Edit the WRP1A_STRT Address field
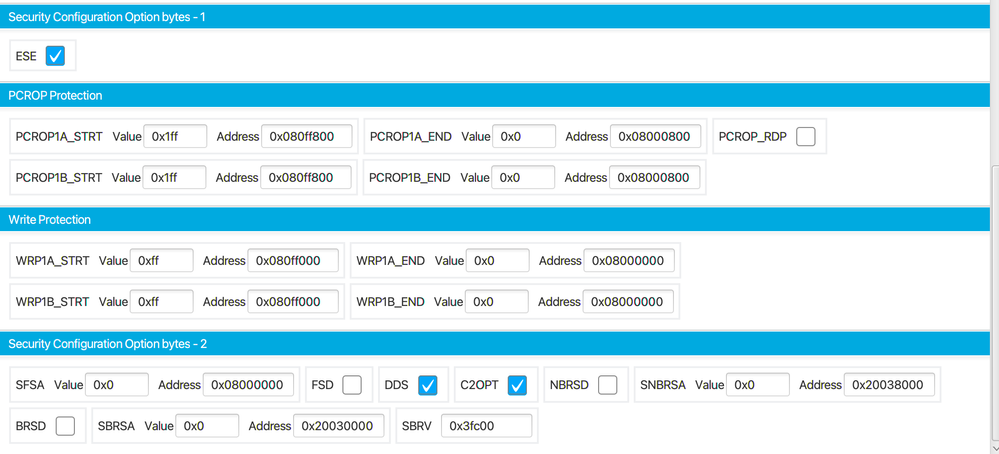 (x=293, y=260)
